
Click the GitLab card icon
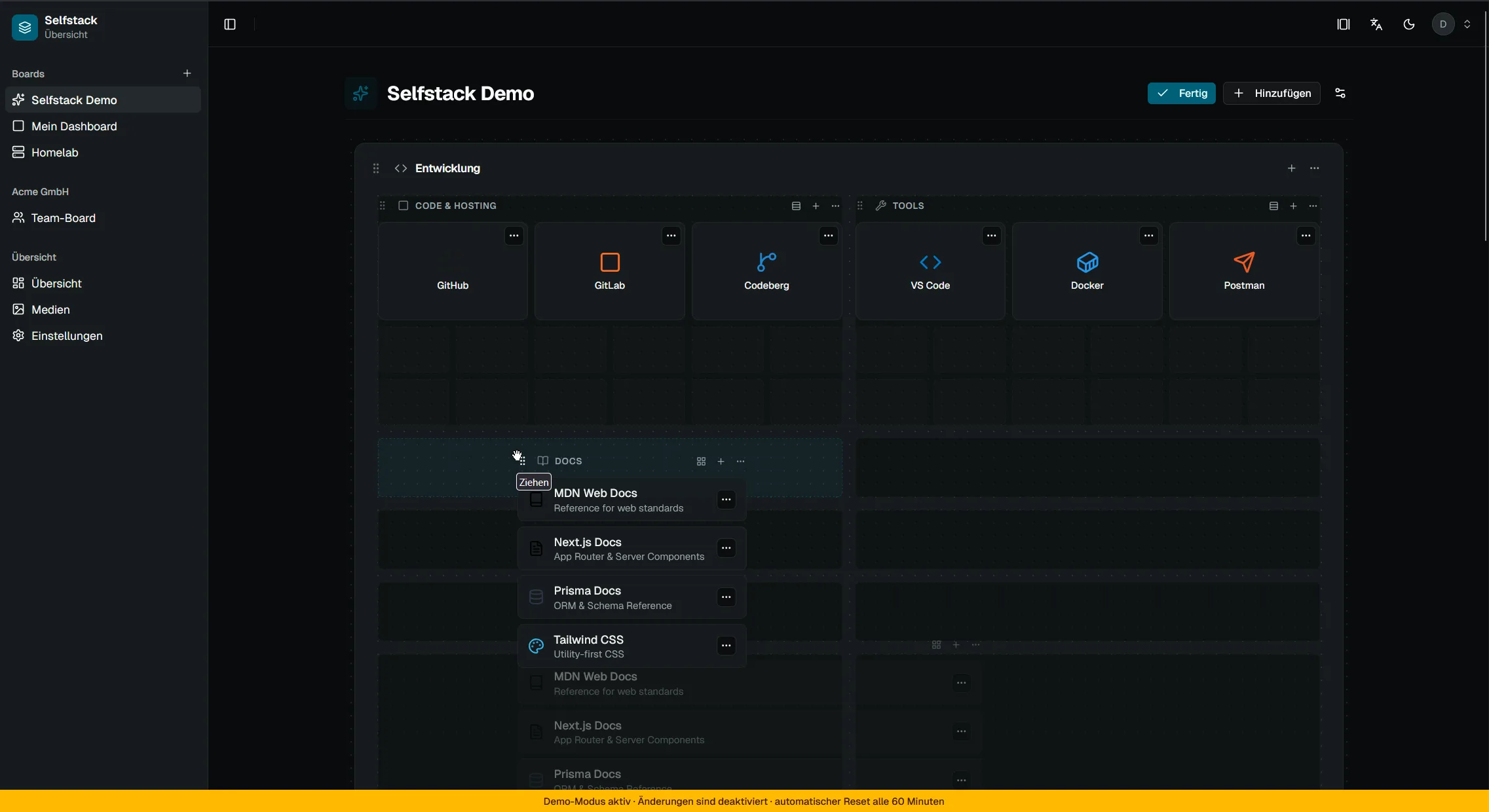coord(610,262)
